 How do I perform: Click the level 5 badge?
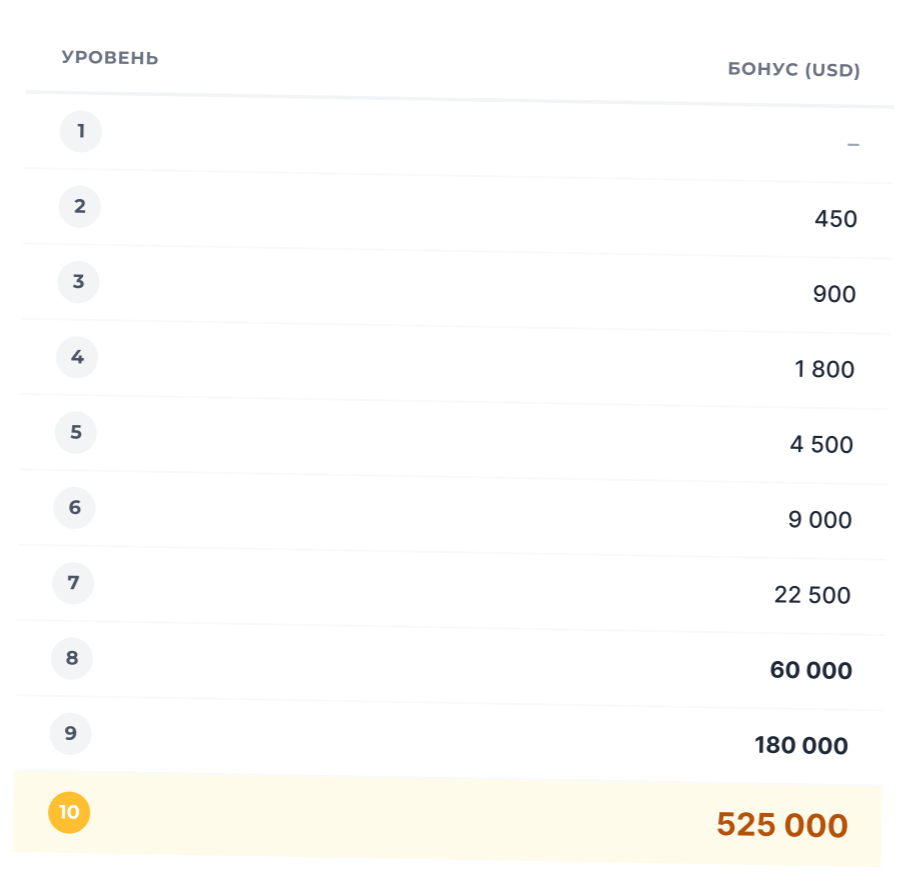tap(76, 432)
